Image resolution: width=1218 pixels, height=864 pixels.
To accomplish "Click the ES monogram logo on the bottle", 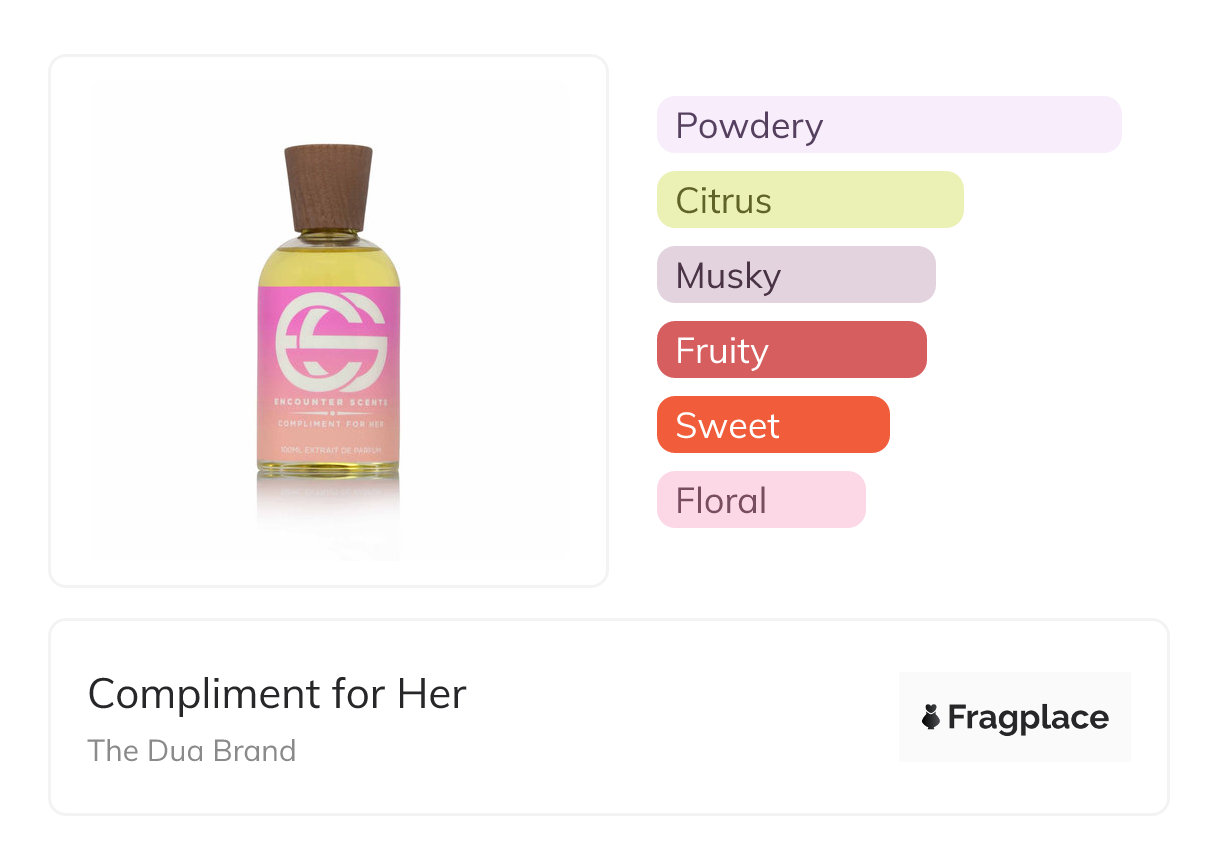I will coord(330,341).
